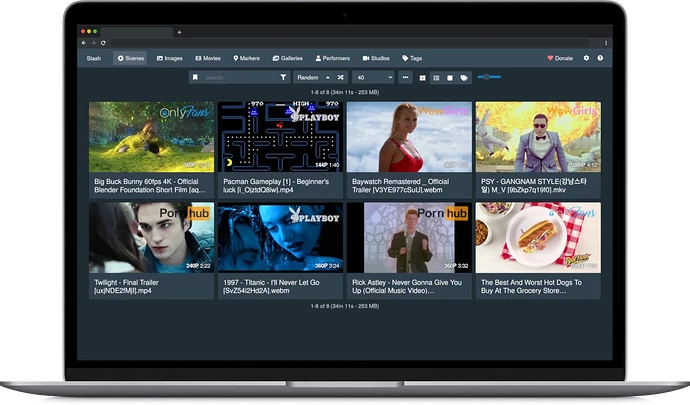Open the help question-mark icon
The image size is (690, 405).
[600, 58]
